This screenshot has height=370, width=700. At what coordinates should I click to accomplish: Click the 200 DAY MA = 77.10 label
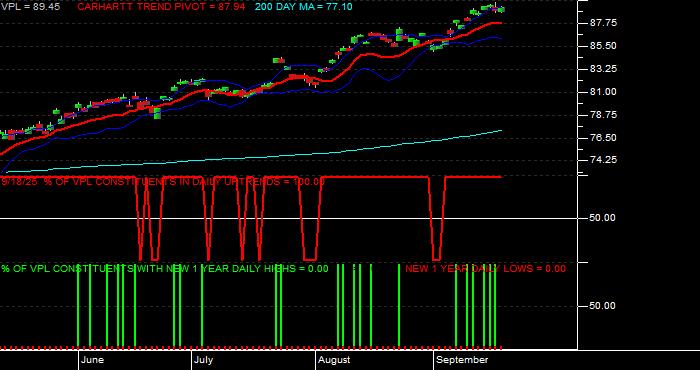(304, 7)
